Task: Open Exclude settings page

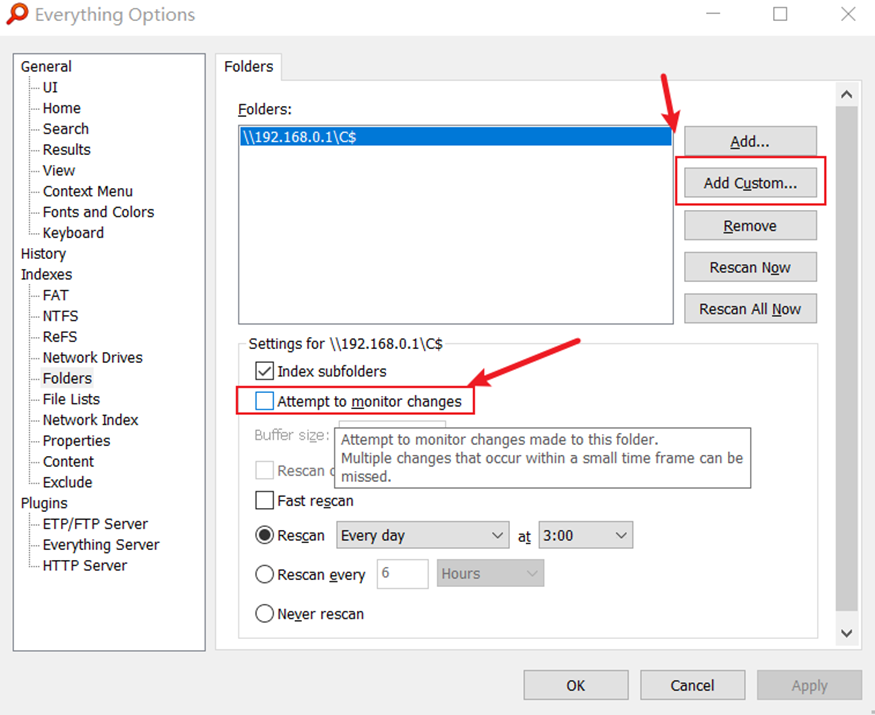Action: pyautogui.click(x=68, y=482)
